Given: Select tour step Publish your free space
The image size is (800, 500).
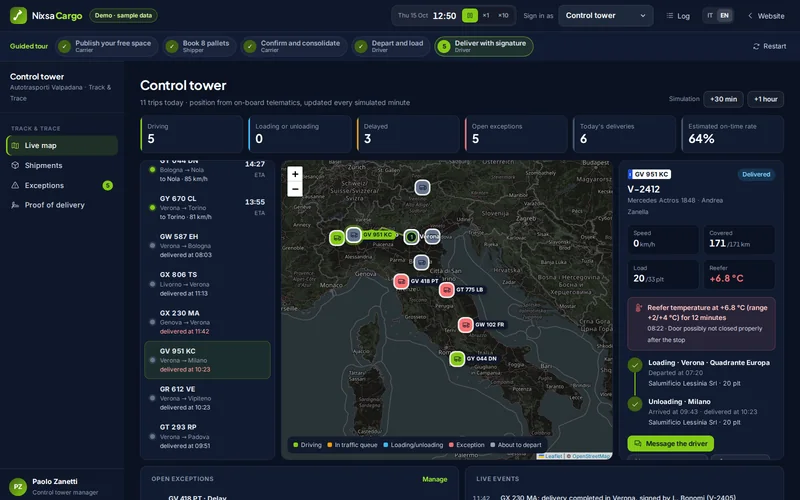Looking at the screenshot, I should tap(106, 46).
